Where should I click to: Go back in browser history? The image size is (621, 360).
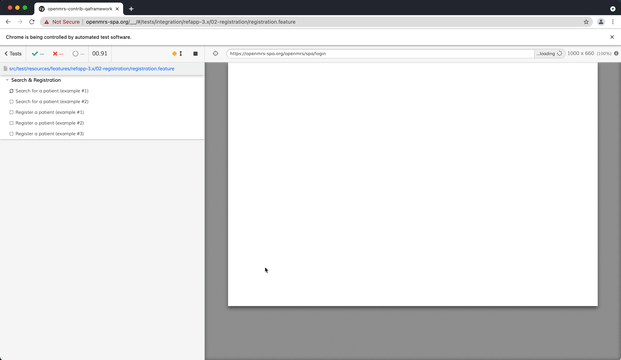[8, 22]
